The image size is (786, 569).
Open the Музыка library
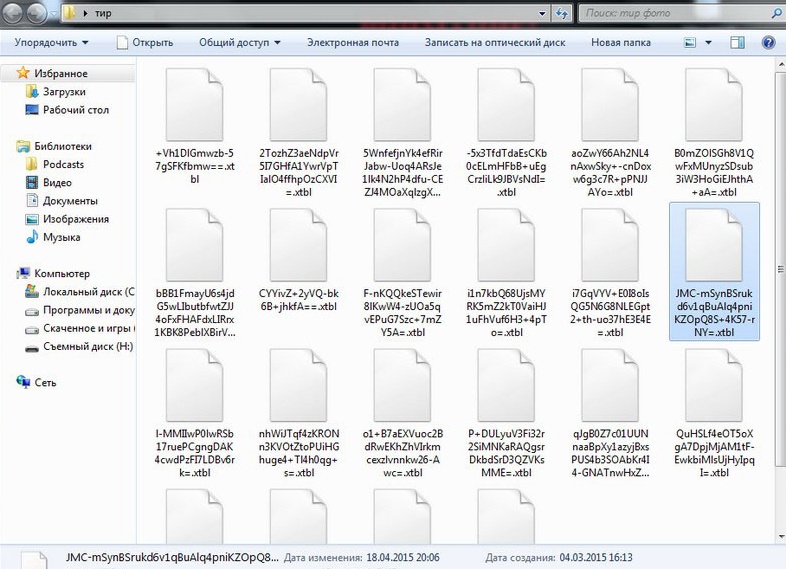tap(61, 237)
